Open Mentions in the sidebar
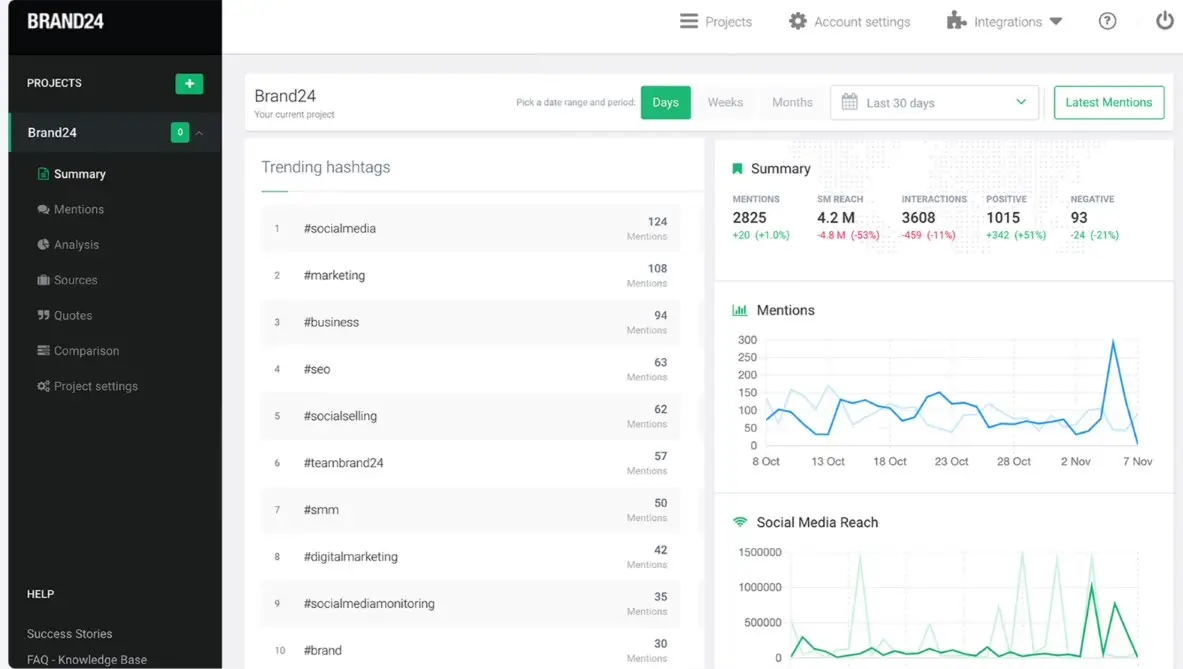 [x=78, y=209]
